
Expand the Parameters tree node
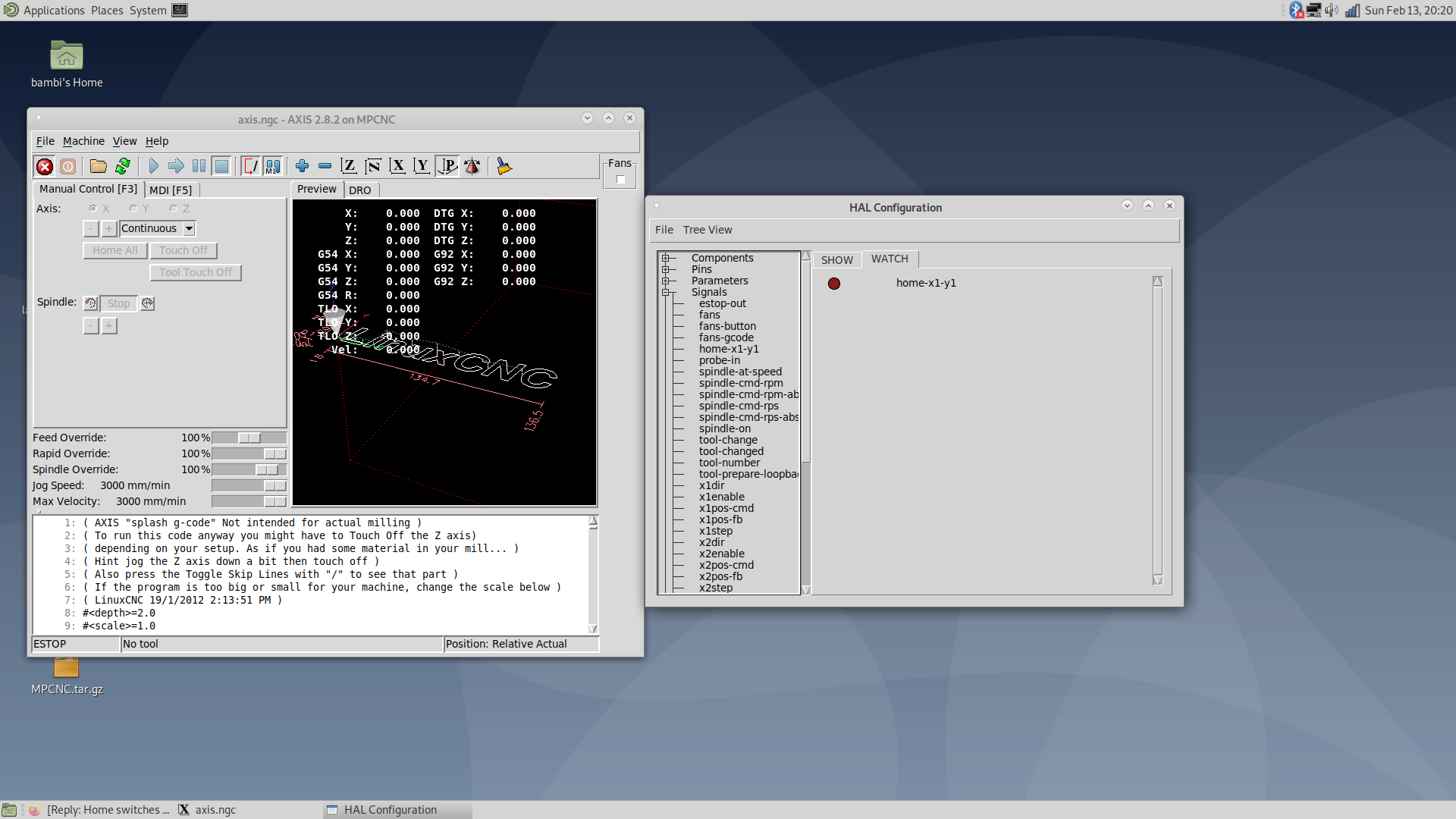(x=665, y=281)
